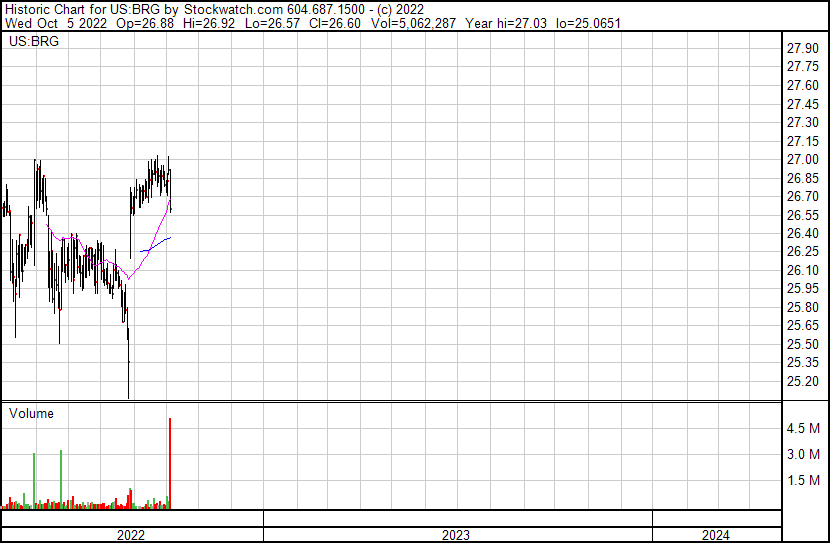Click the 26.55 price axis label
Viewport: 830px width, 543px height.
(803, 215)
